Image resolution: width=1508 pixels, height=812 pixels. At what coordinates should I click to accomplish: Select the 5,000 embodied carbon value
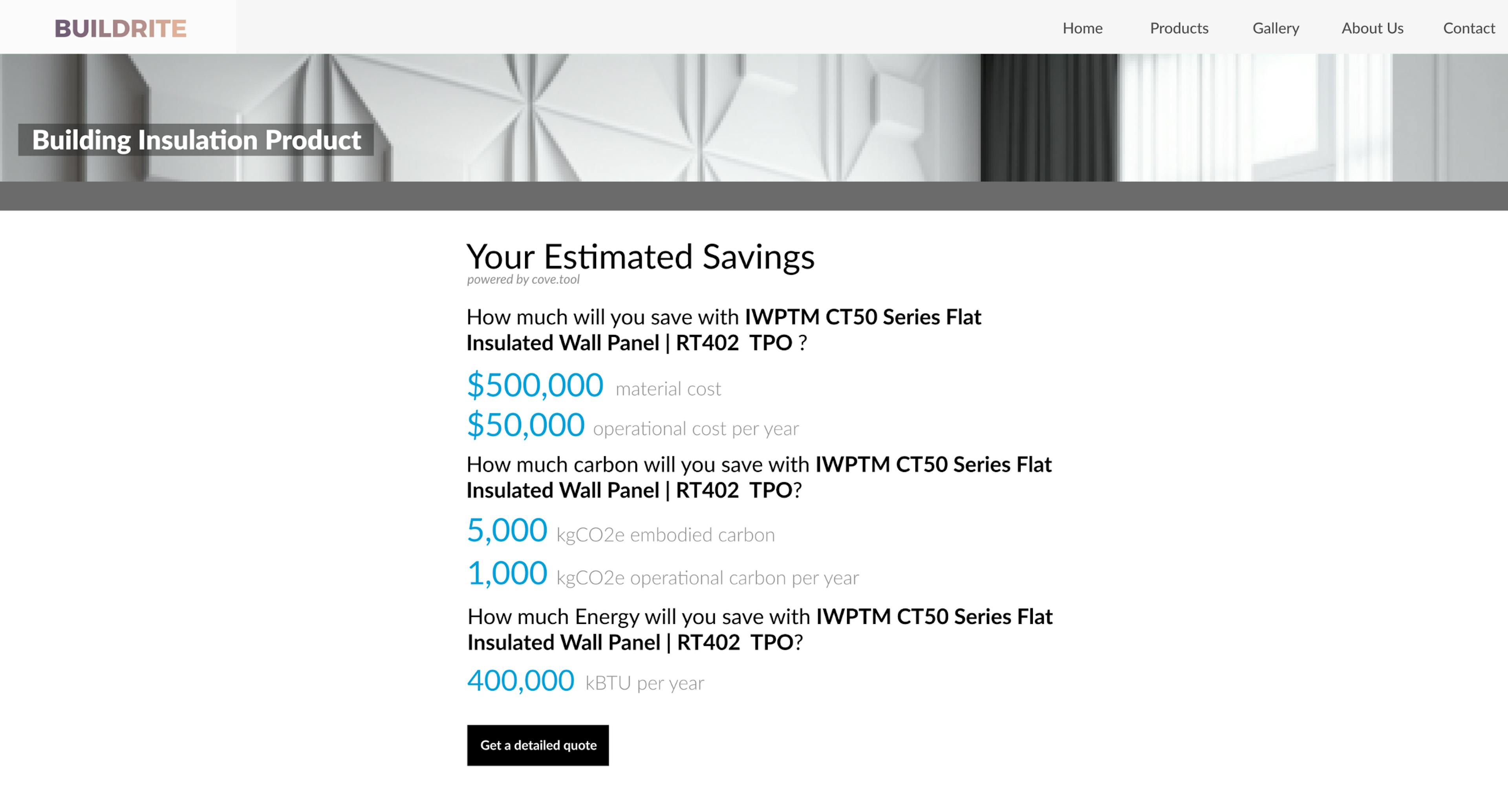507,530
